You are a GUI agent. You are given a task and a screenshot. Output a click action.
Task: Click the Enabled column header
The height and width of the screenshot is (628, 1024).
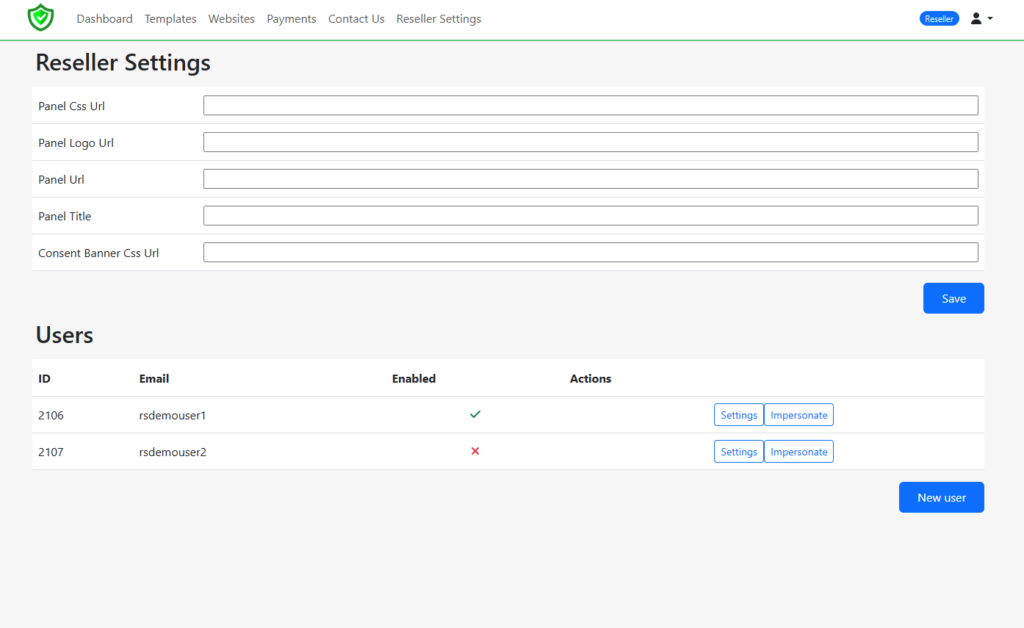[414, 379]
